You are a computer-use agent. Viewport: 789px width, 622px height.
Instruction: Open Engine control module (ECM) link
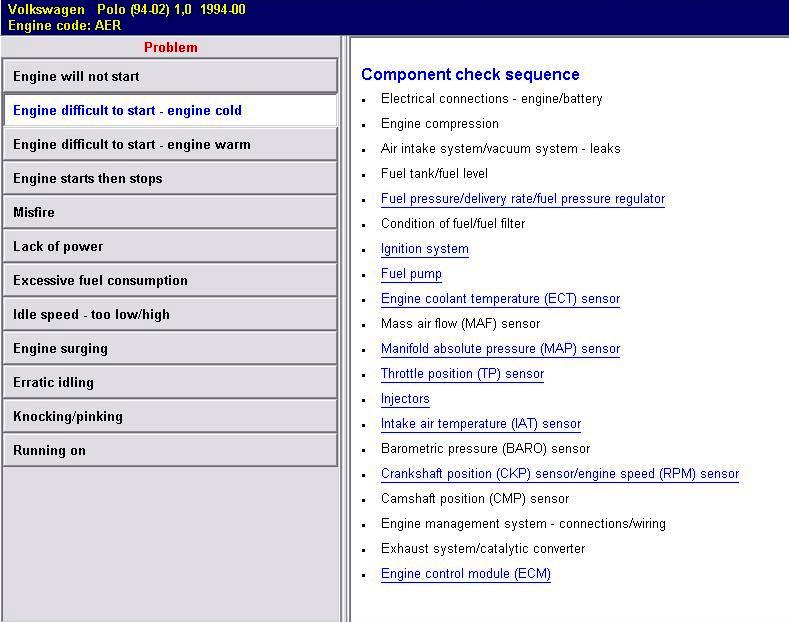(x=466, y=574)
